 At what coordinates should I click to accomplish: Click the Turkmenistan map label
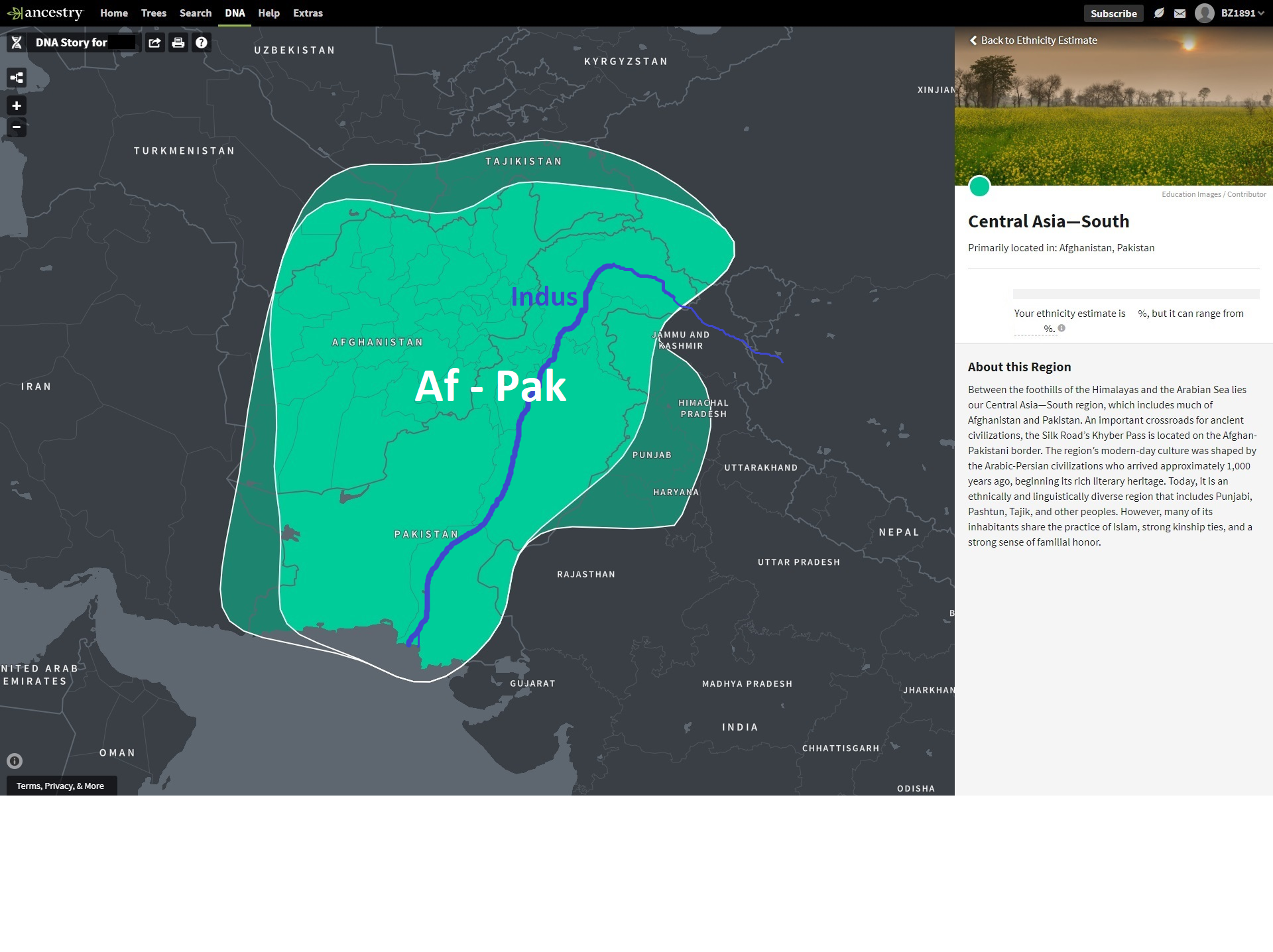(x=184, y=150)
